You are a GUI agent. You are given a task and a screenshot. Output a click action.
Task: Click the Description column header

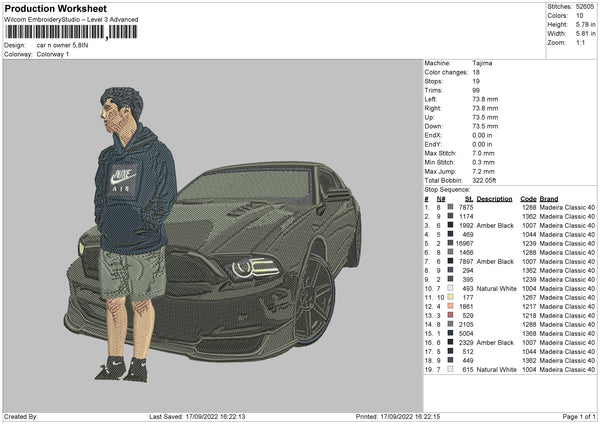click(494, 198)
